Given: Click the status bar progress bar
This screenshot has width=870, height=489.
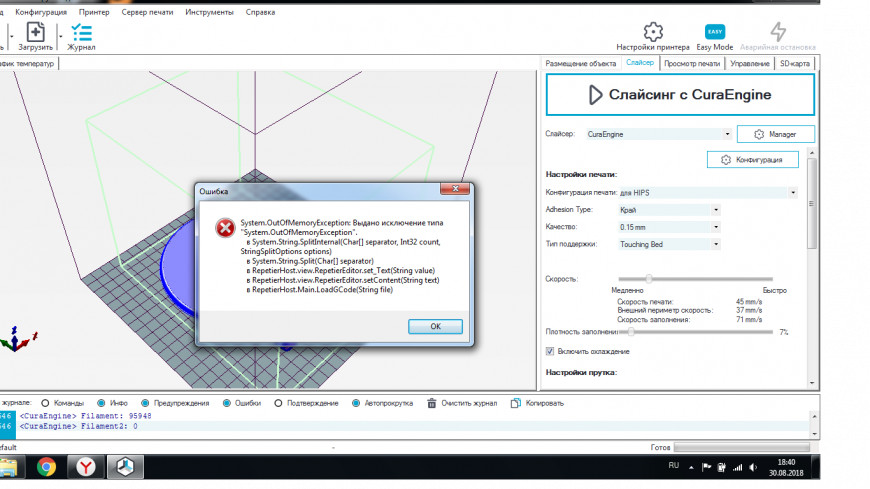Looking at the screenshot, I should 742,447.
